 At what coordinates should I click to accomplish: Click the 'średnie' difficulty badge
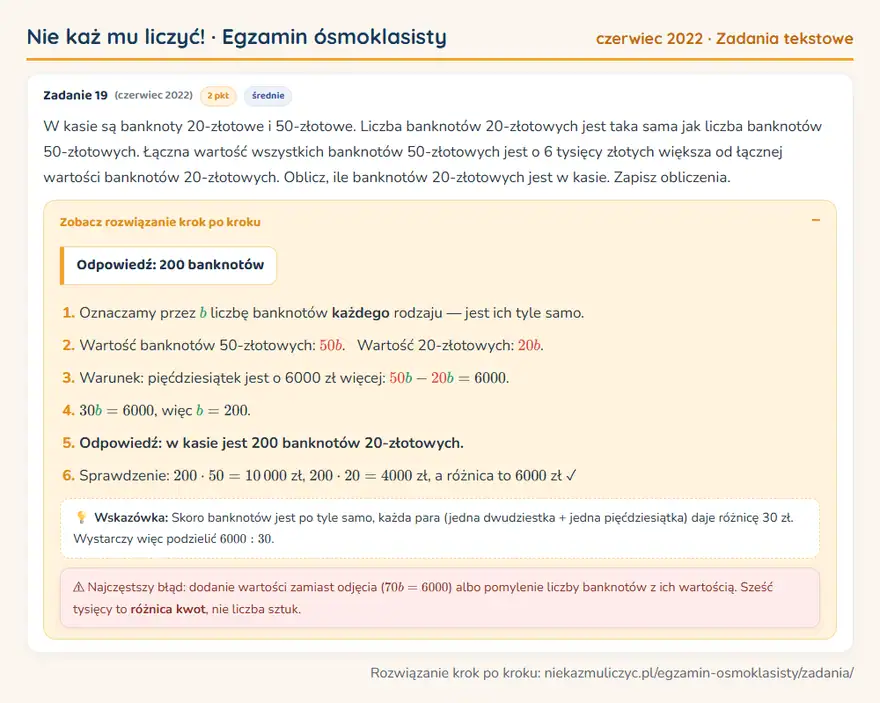coord(268,96)
